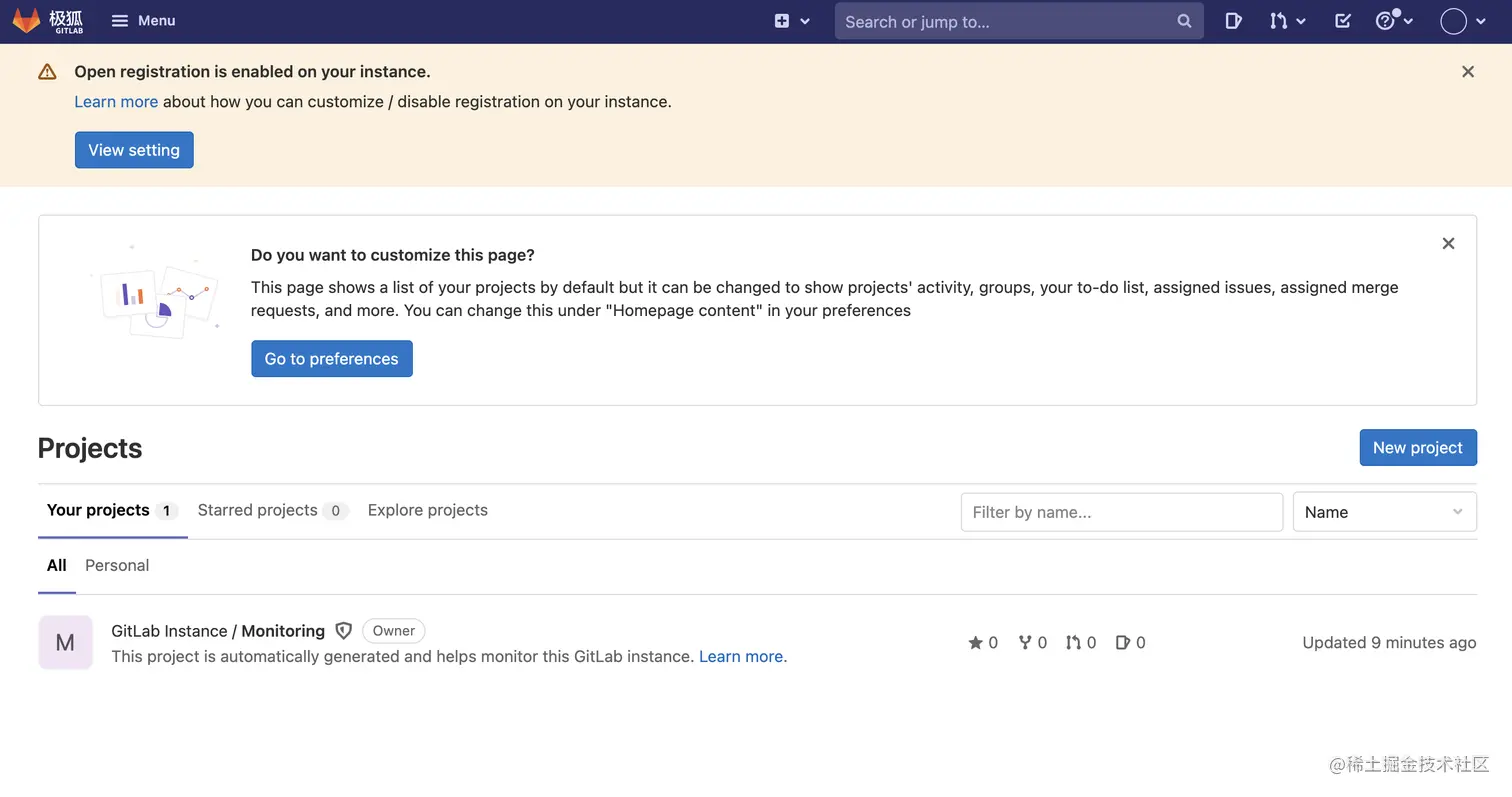Open the Menu hamburger button

pos(143,21)
